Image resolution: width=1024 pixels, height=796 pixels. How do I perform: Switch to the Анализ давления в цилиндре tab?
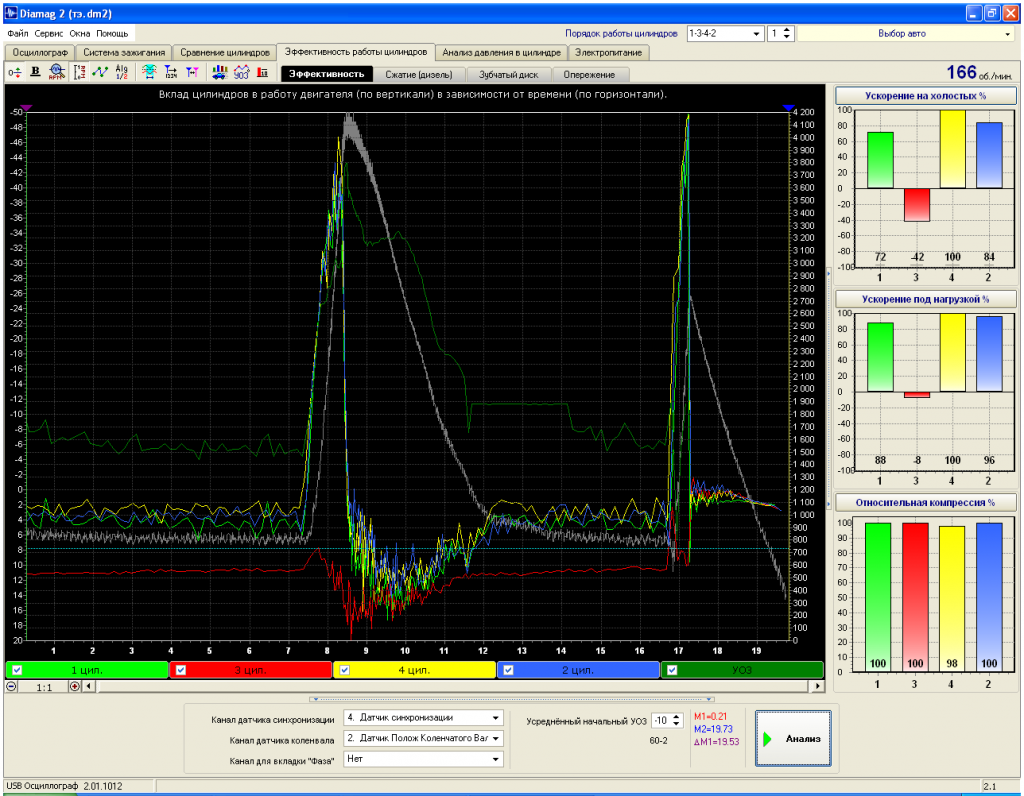pyautogui.click(x=502, y=52)
